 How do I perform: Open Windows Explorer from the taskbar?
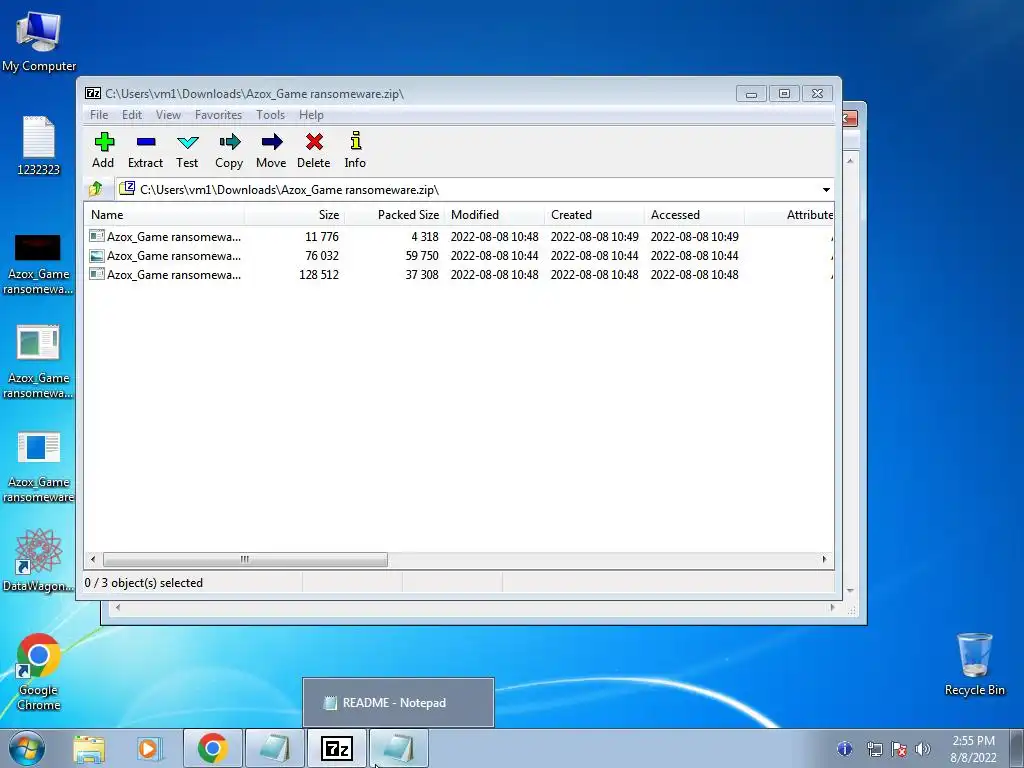tap(89, 749)
